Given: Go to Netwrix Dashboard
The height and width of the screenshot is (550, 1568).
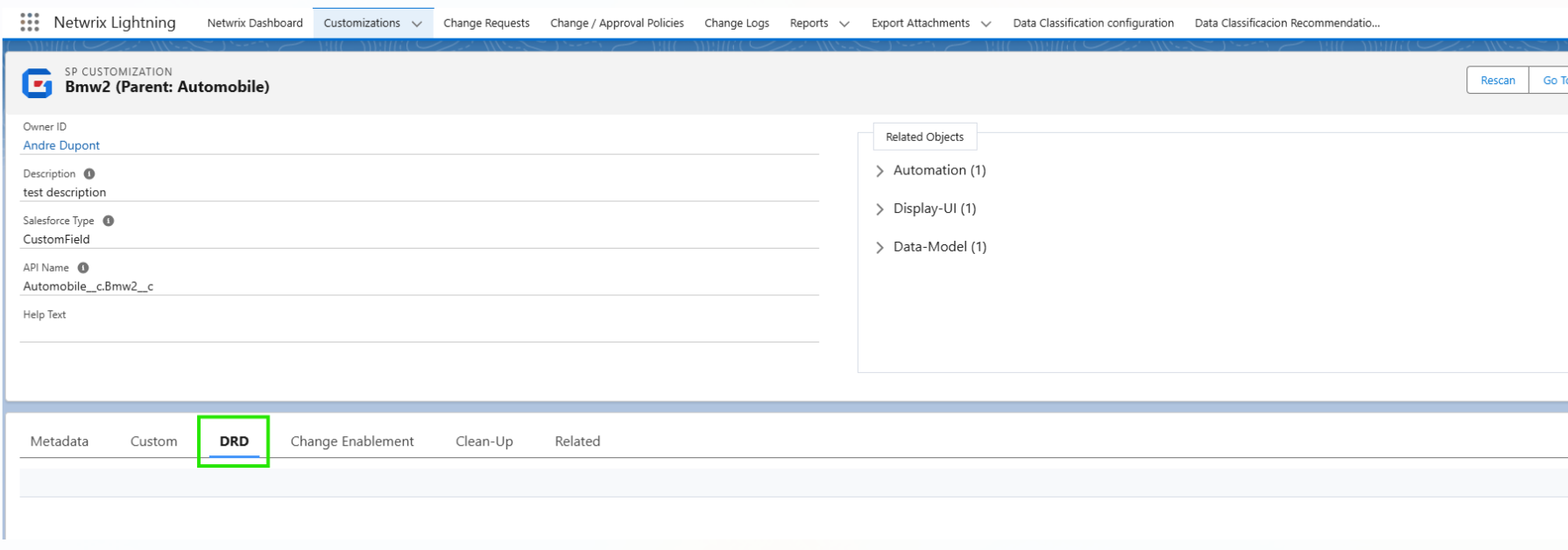Looking at the screenshot, I should (255, 24).
